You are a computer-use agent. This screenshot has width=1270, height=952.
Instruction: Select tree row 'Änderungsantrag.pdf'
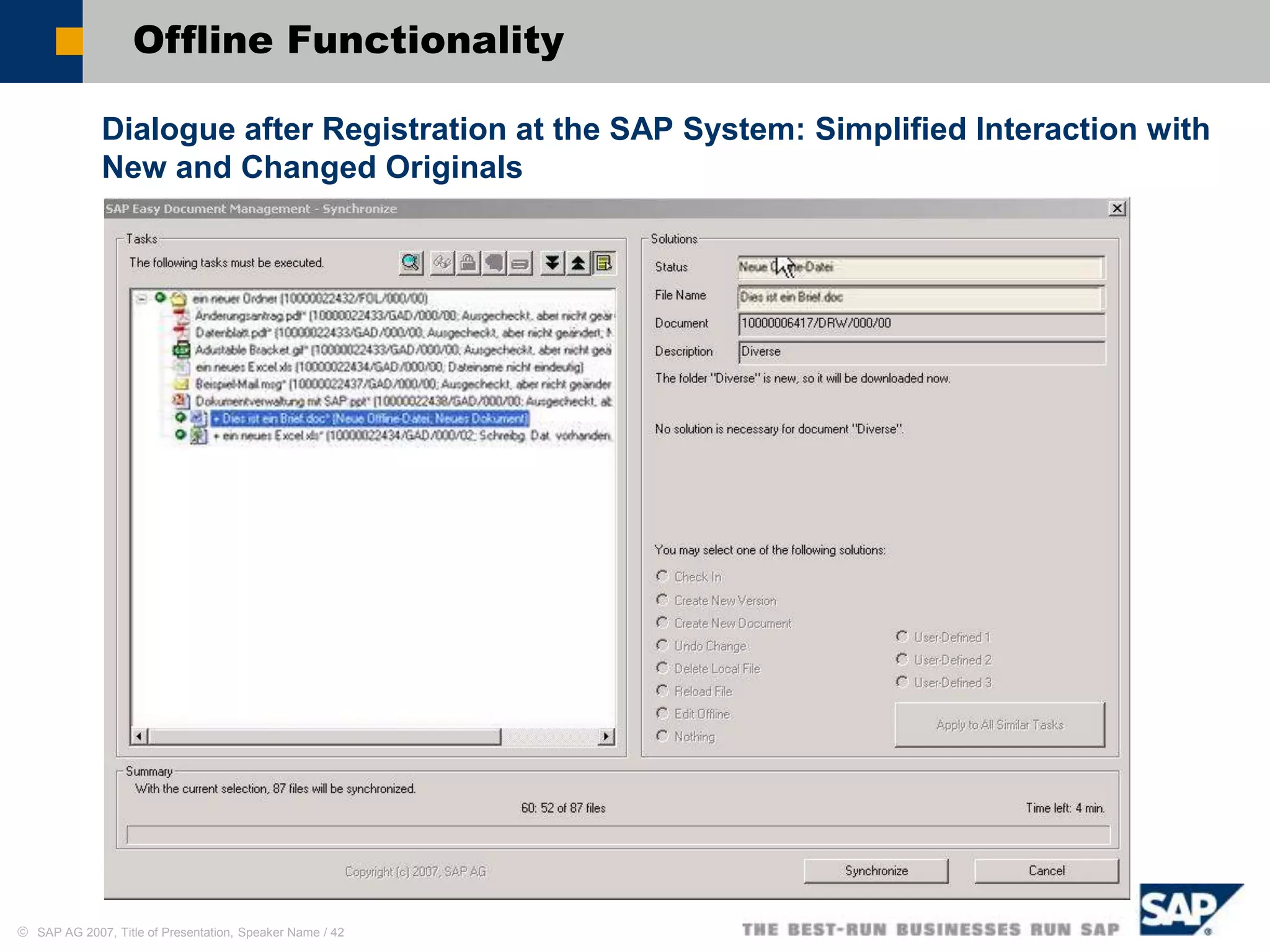(x=404, y=316)
